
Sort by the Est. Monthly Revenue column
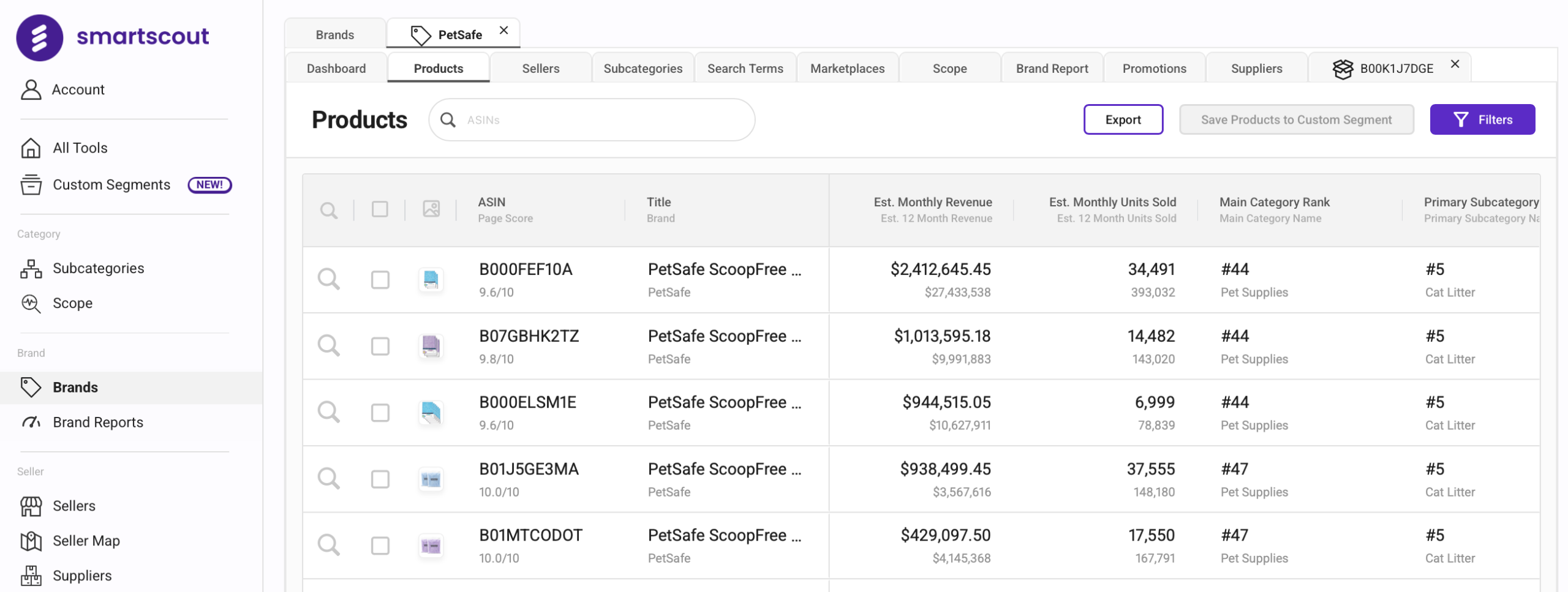(933, 202)
